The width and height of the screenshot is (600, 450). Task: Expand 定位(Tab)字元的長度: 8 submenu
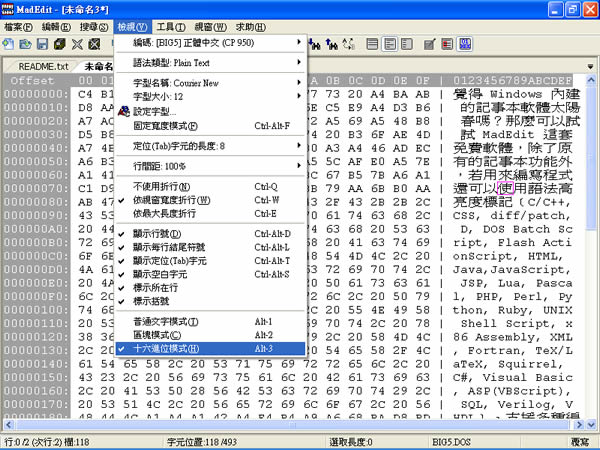(x=210, y=146)
